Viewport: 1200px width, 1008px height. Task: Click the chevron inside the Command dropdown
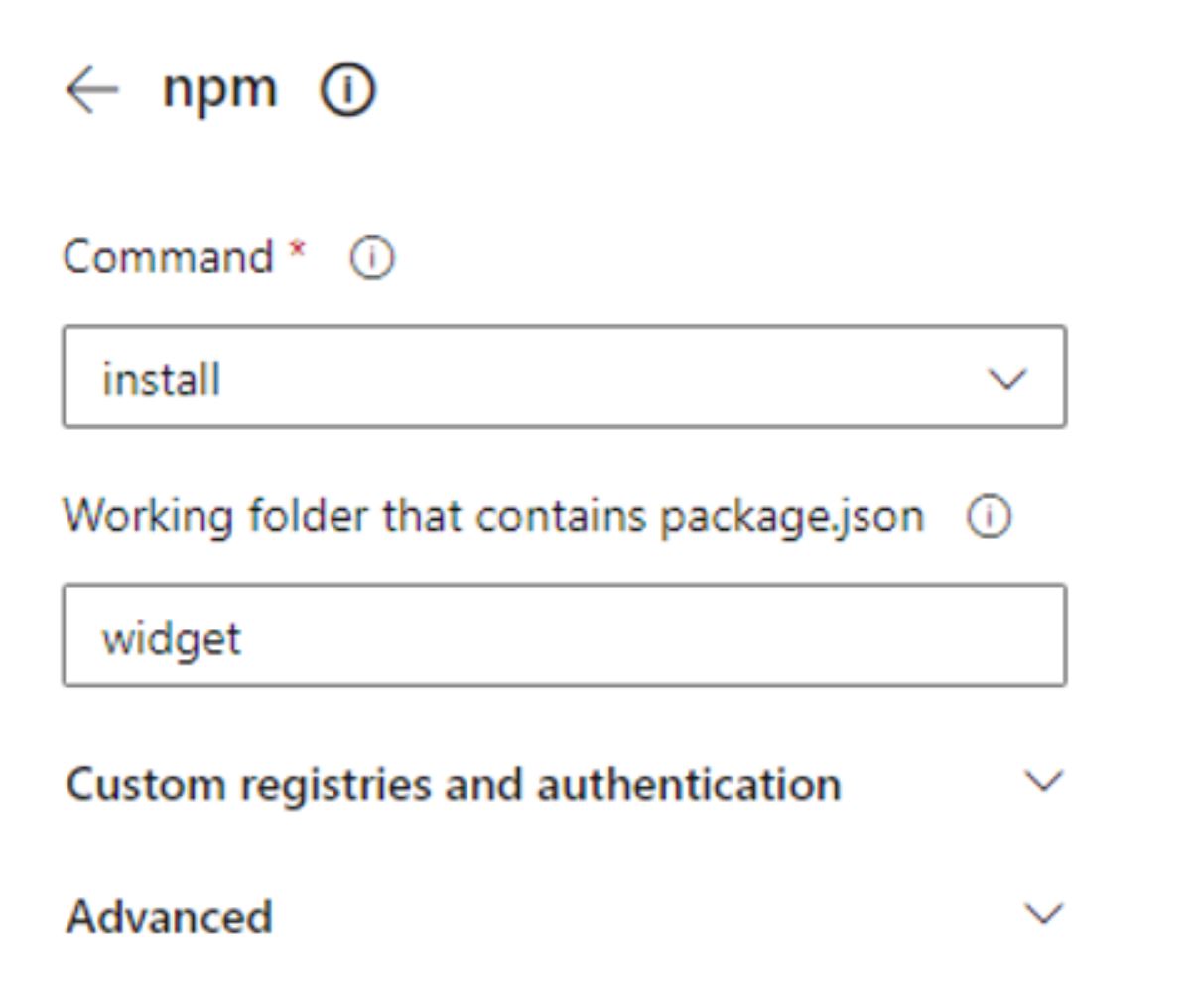tap(1007, 378)
